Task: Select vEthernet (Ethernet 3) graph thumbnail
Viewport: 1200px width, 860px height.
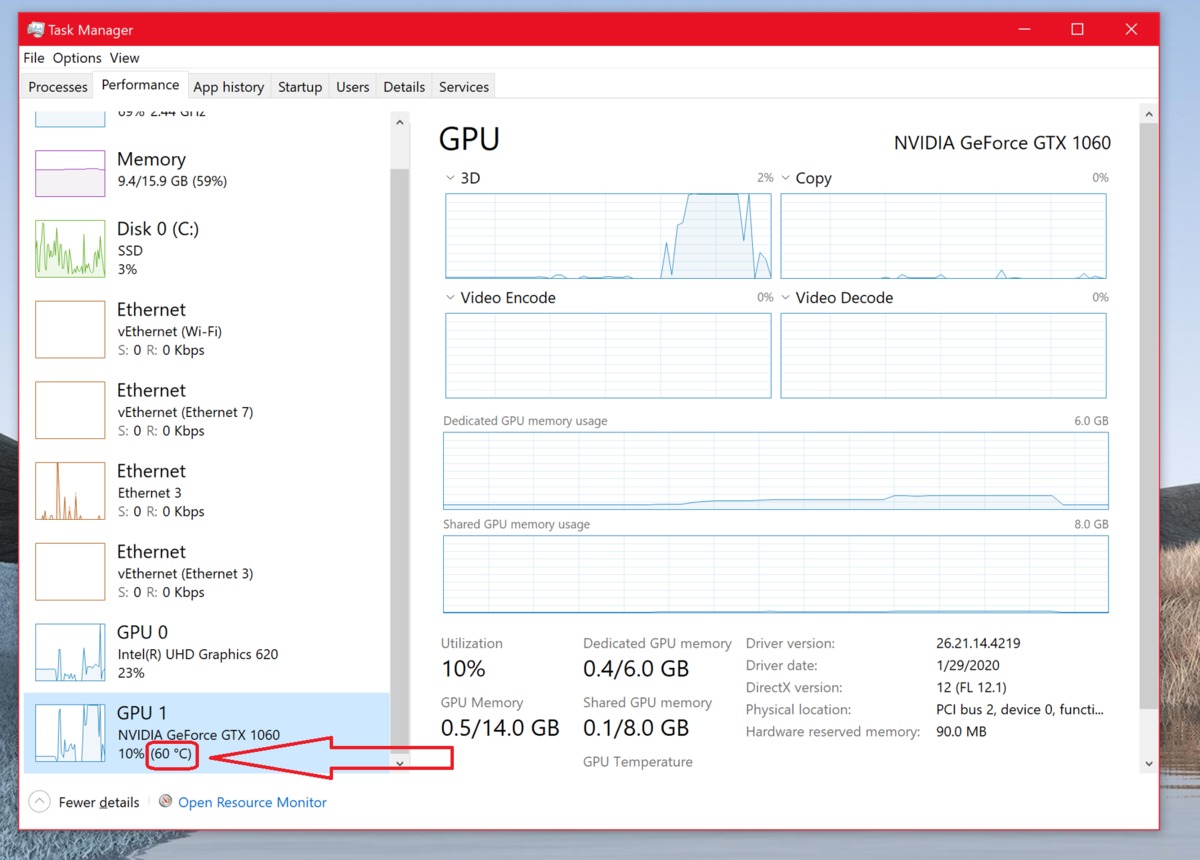Action: coord(70,571)
